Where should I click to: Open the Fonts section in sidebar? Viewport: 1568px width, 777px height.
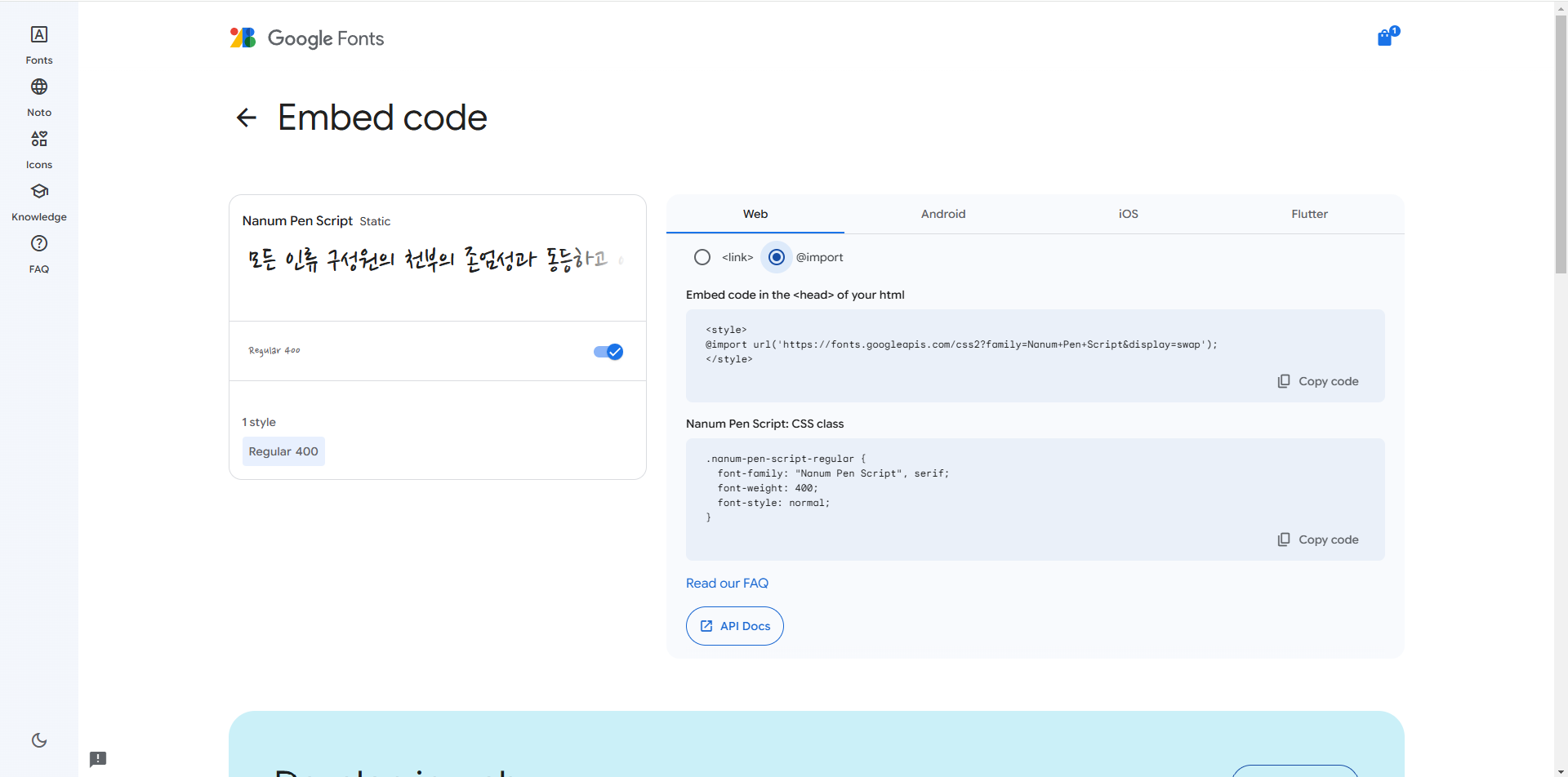tap(38, 45)
